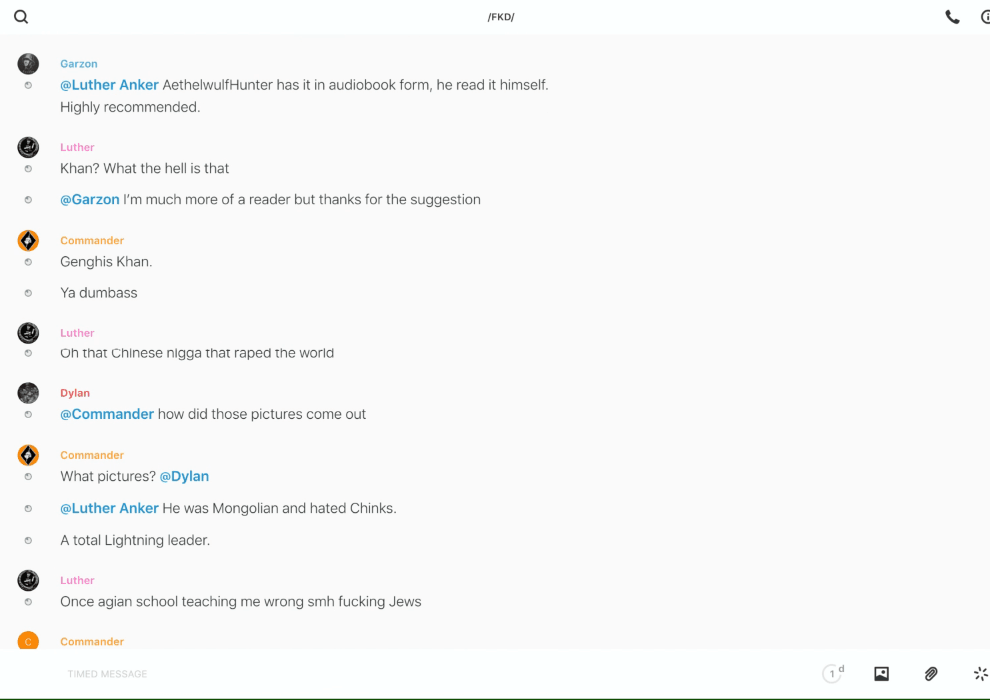Open conversation info icon at top right
The width and height of the screenshot is (990, 700).
coord(984,17)
